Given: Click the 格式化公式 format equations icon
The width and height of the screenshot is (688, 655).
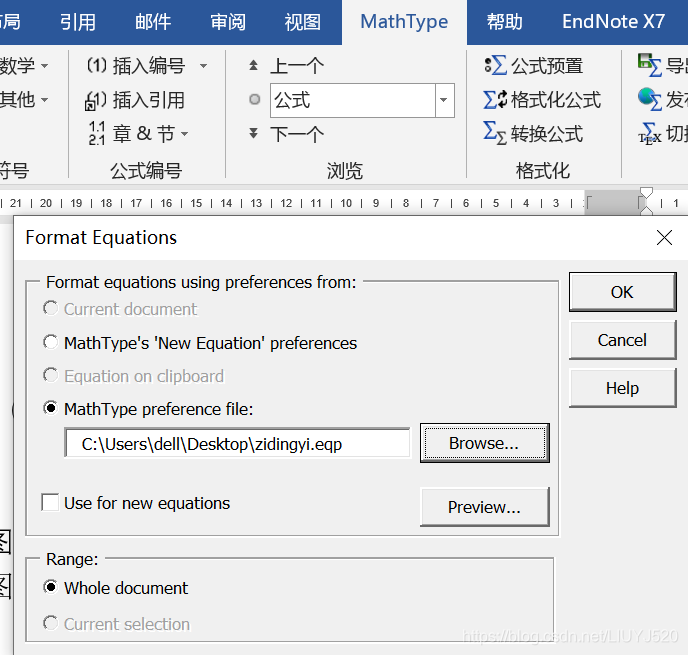Looking at the screenshot, I should coord(496,100).
